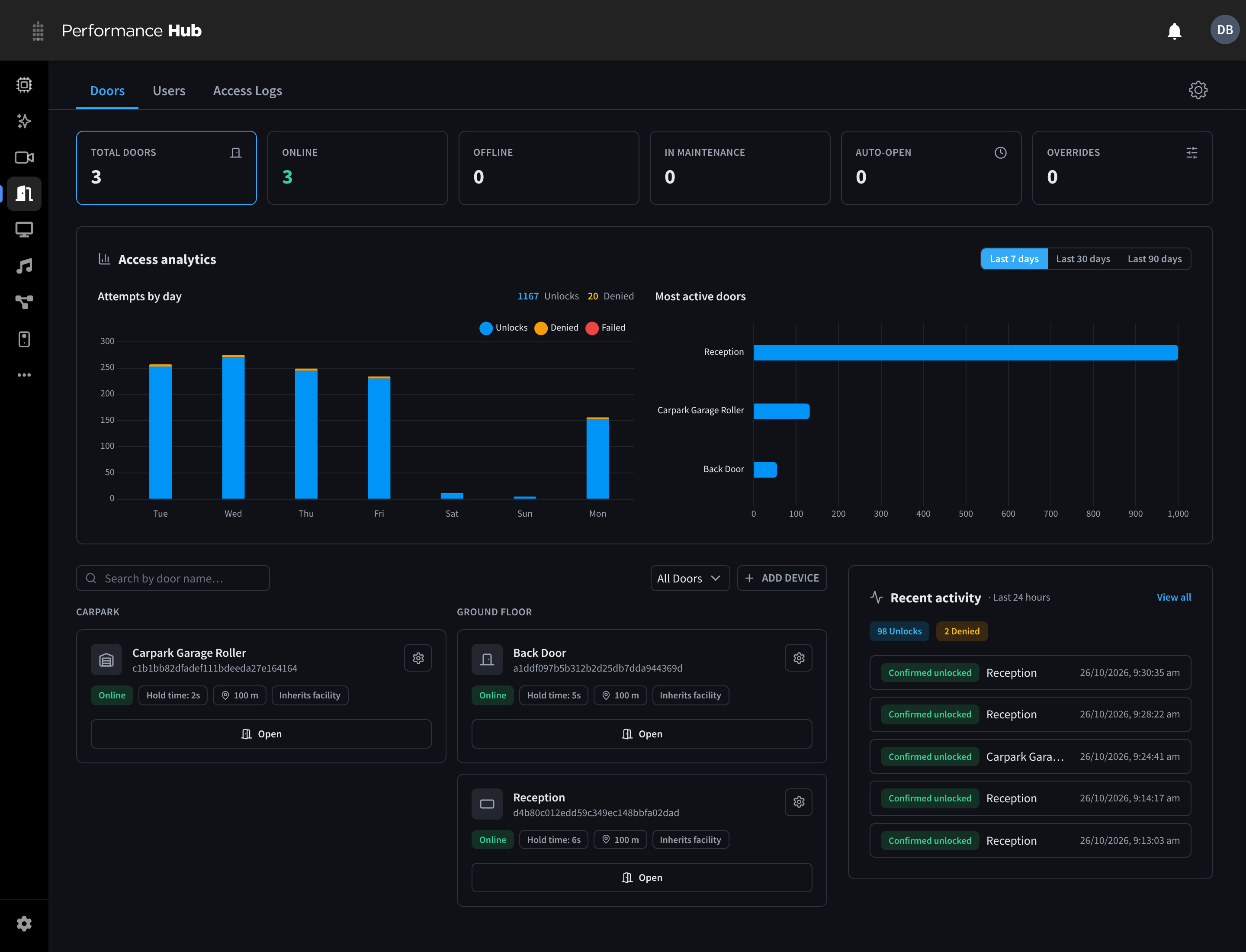This screenshot has width=1246, height=952.
Task: Open the more options ellipsis in sidebar
Action: coord(24,375)
